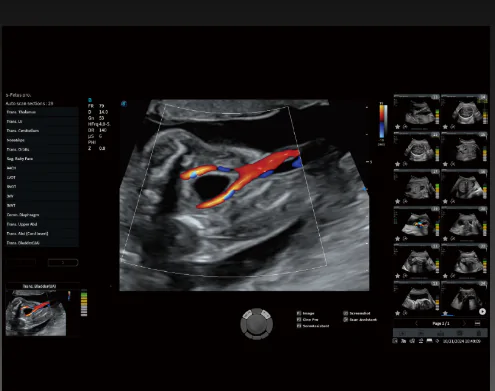Click the trackball center control
This screenshot has width=495, height=391.
(x=256, y=323)
